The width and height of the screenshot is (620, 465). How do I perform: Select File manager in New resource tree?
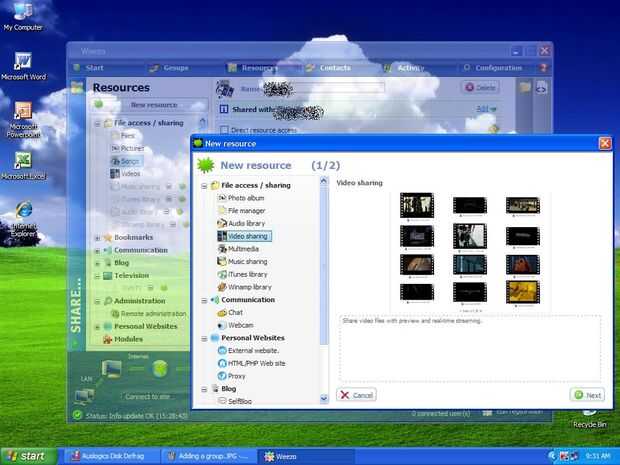tap(242, 211)
